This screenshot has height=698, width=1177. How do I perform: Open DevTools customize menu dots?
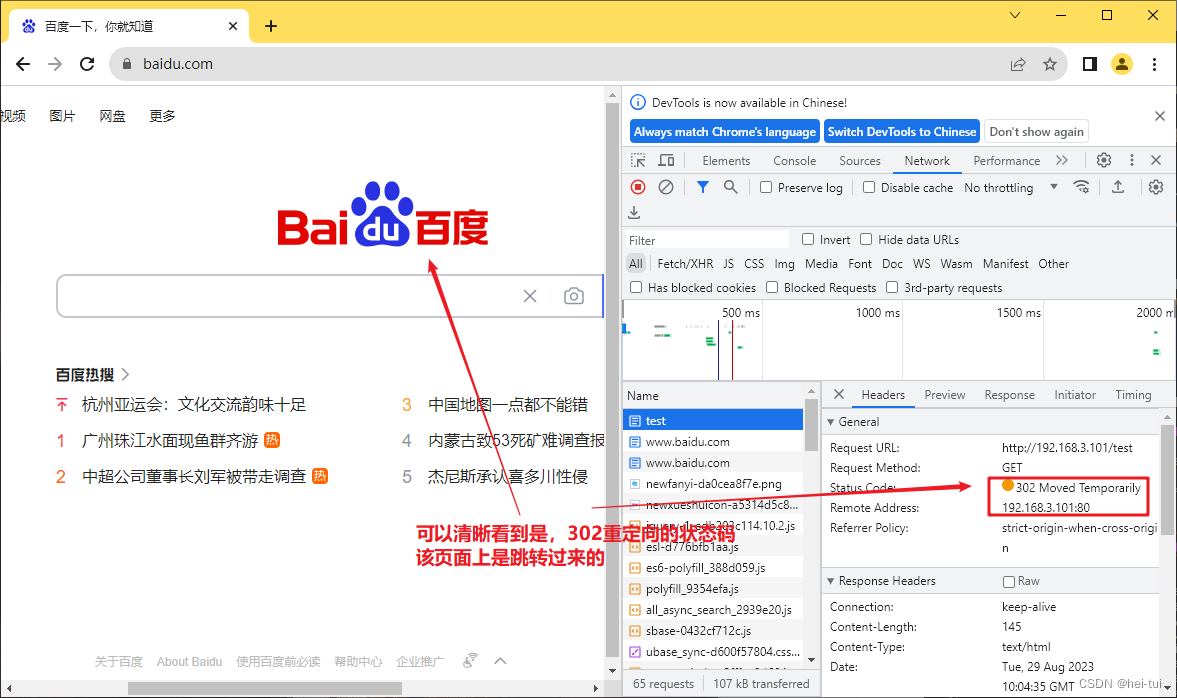point(1132,160)
